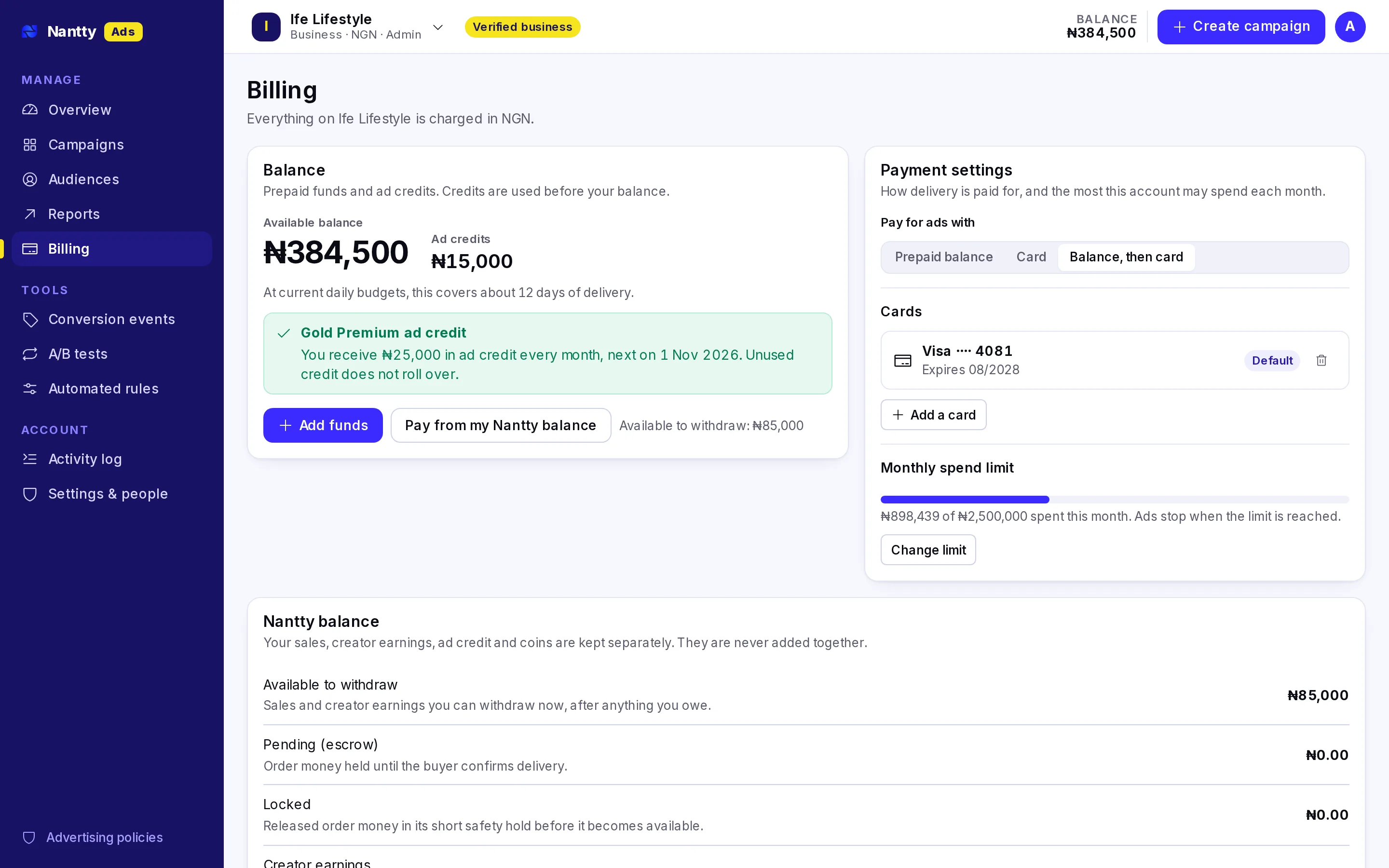Click the Campaigns grid icon
Screen dimensions: 1389x868
click(x=30, y=145)
